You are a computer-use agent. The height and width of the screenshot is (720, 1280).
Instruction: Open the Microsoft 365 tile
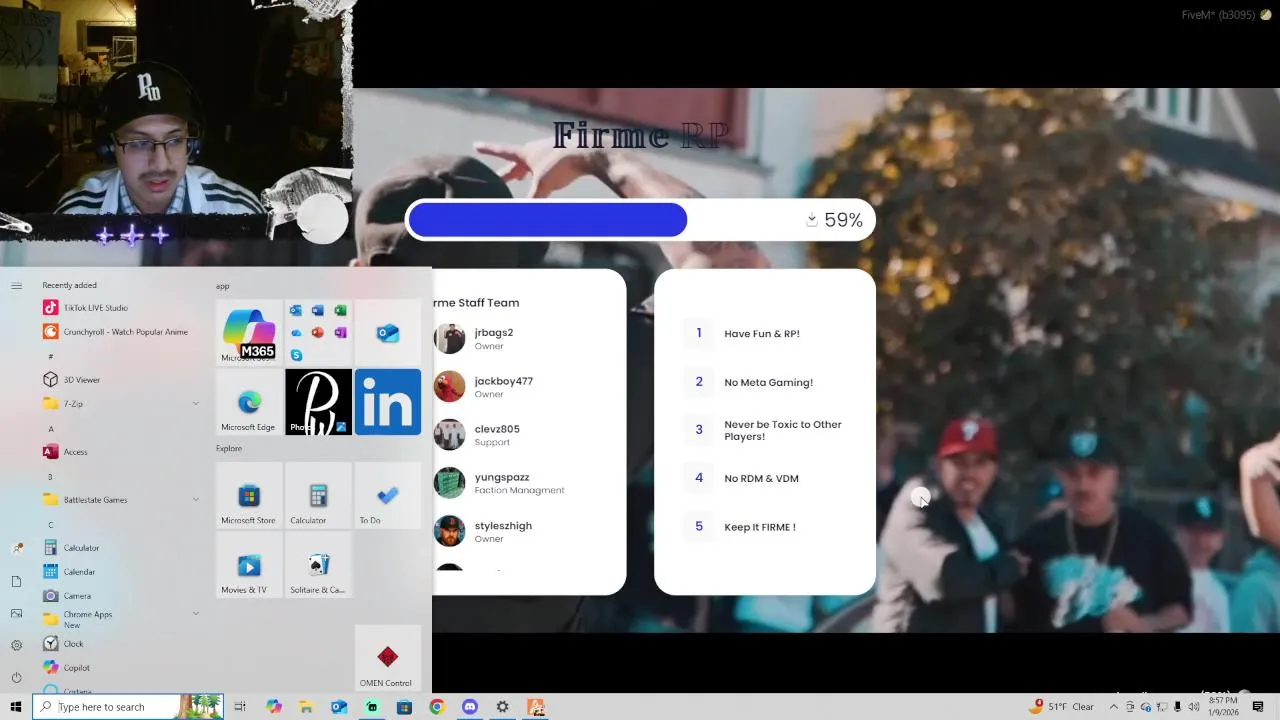(x=249, y=333)
